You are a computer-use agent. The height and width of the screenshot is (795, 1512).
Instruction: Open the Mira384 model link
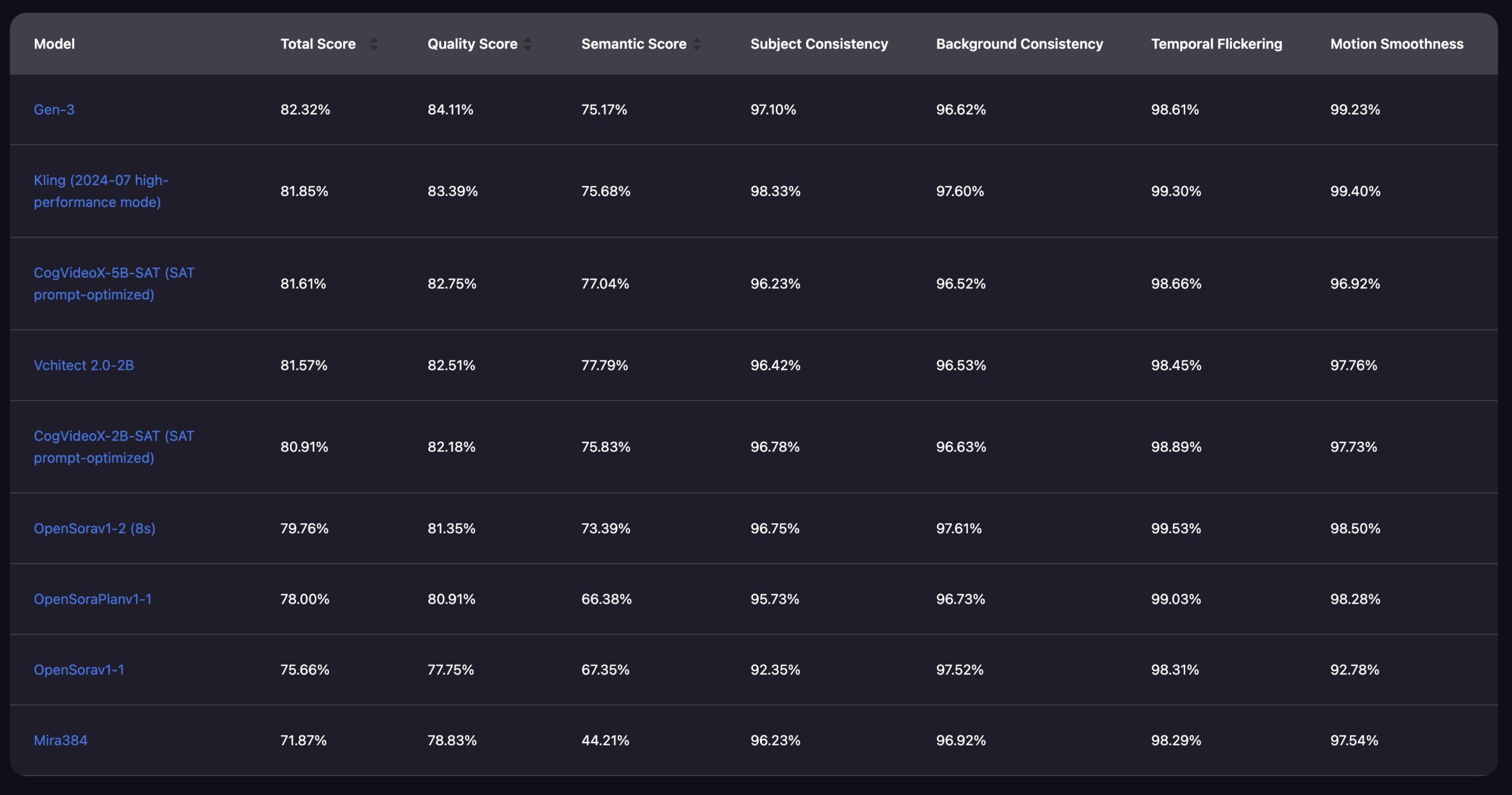tap(60, 740)
